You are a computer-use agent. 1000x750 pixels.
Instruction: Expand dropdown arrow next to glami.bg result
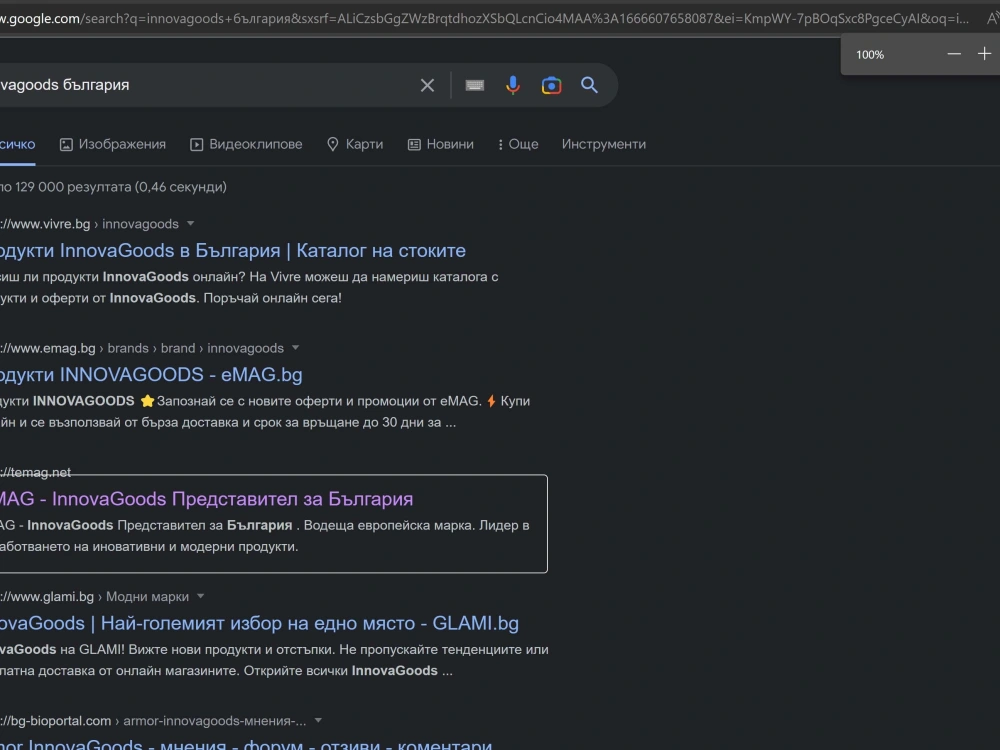[200, 596]
